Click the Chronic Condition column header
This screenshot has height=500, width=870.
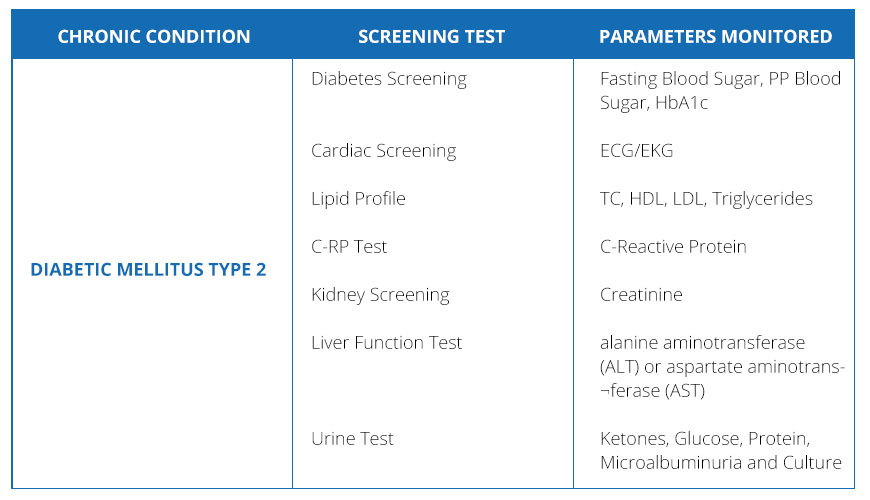(154, 37)
